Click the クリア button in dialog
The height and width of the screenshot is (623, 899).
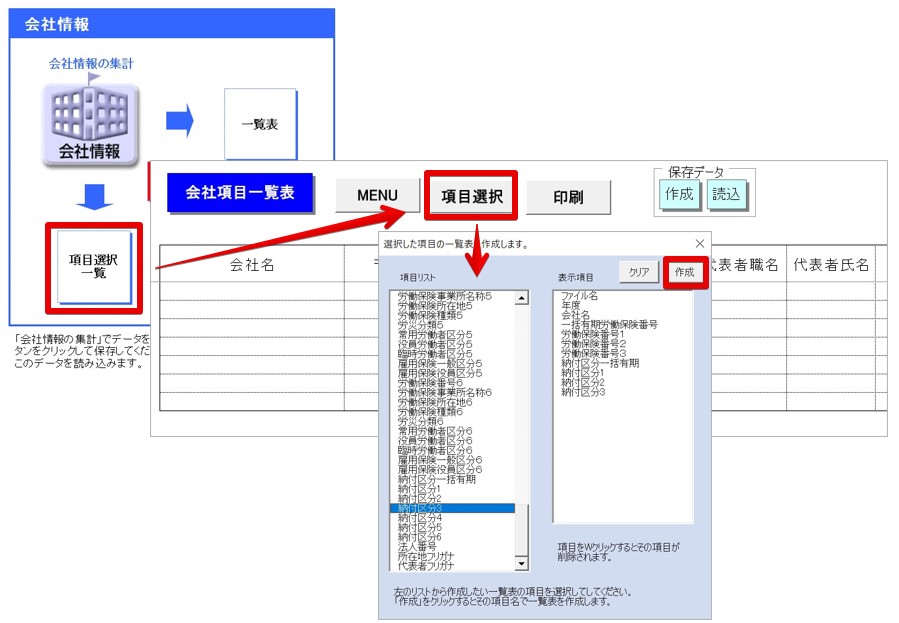[639, 272]
